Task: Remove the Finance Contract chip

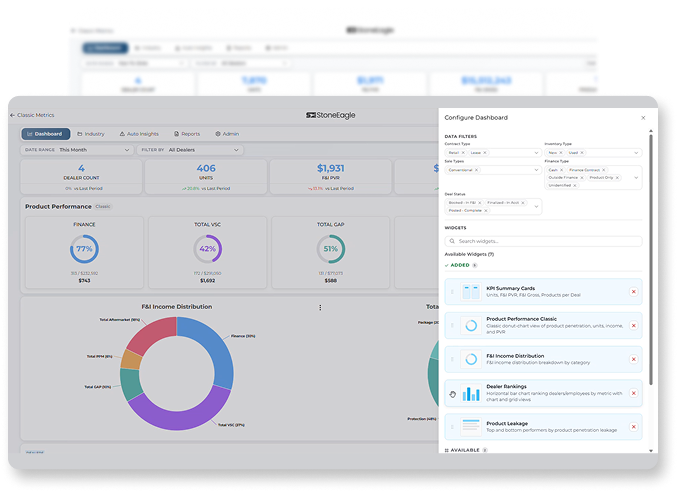Action: [604, 170]
